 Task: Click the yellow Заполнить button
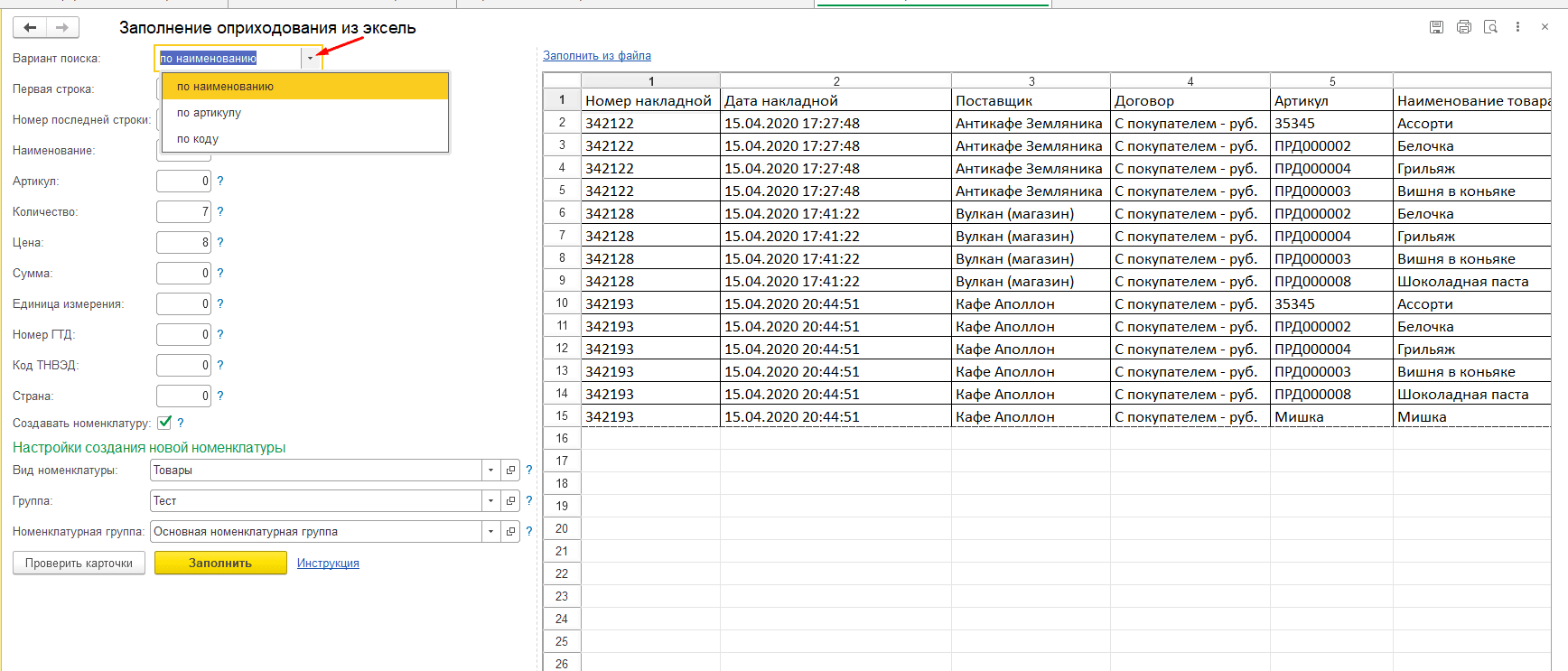[x=220, y=563]
